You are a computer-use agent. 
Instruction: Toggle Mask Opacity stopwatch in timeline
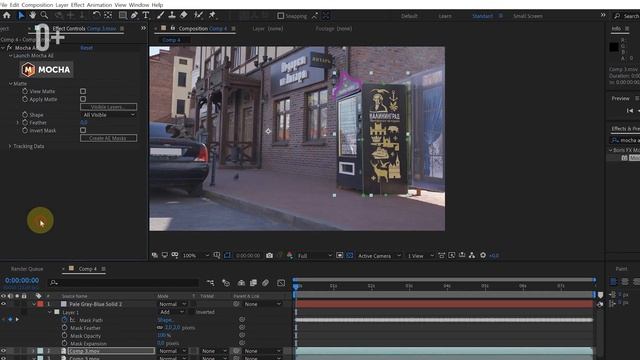coord(64,336)
